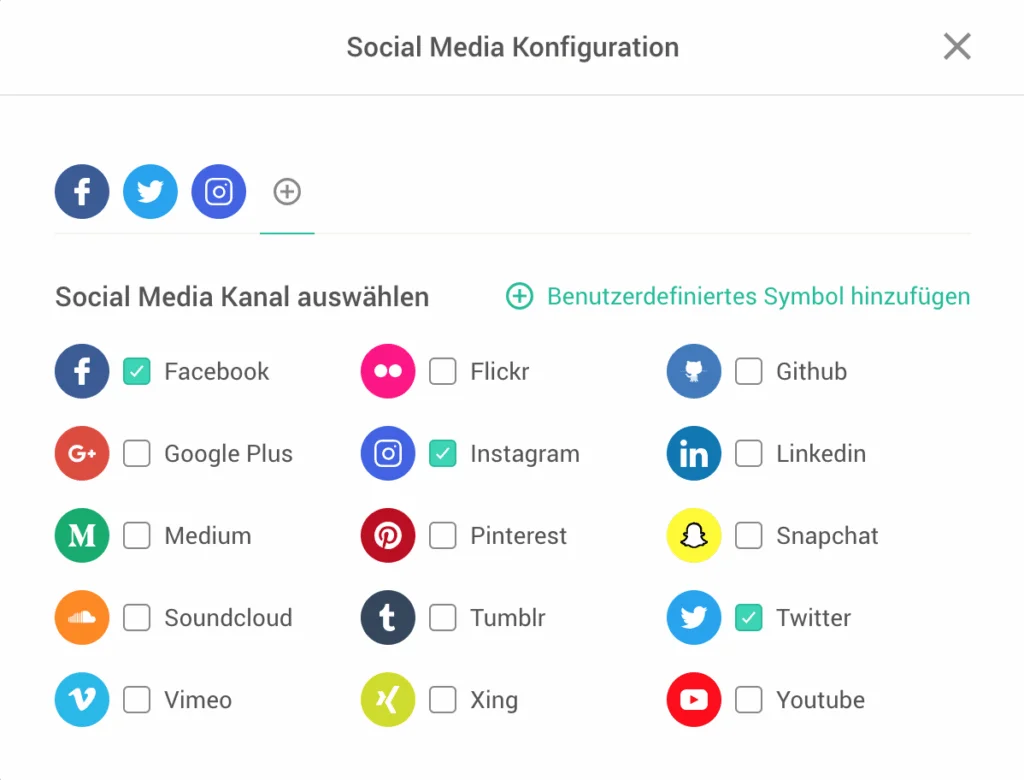Screen dimensions: 1024x780
Task: Click the Youtube play icon
Action: (x=693, y=700)
